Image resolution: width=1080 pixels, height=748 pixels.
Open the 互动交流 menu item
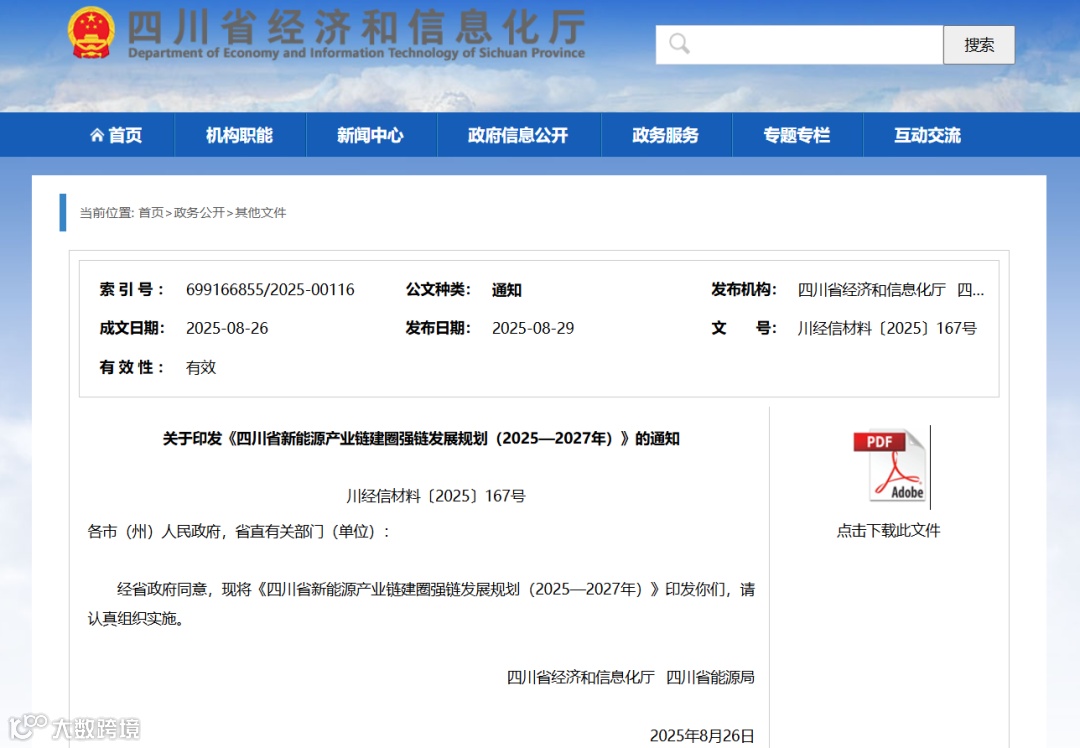tap(928, 135)
